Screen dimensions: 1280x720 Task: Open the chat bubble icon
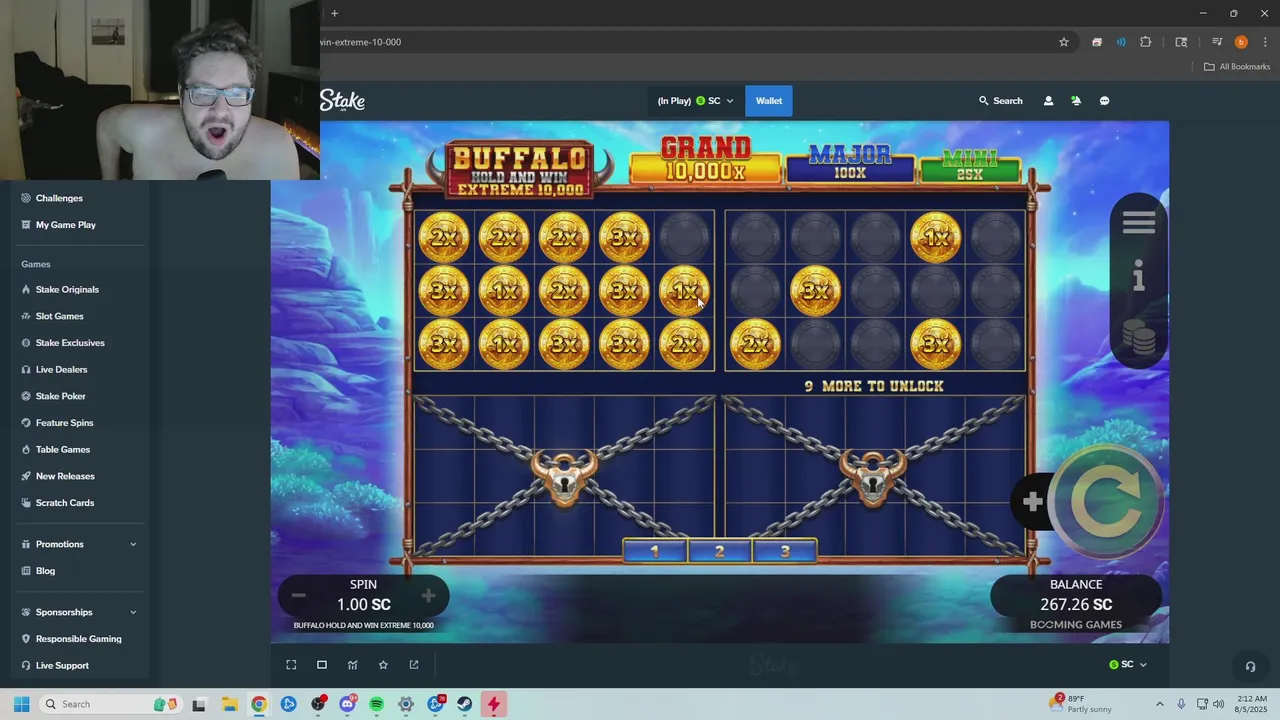click(1104, 101)
